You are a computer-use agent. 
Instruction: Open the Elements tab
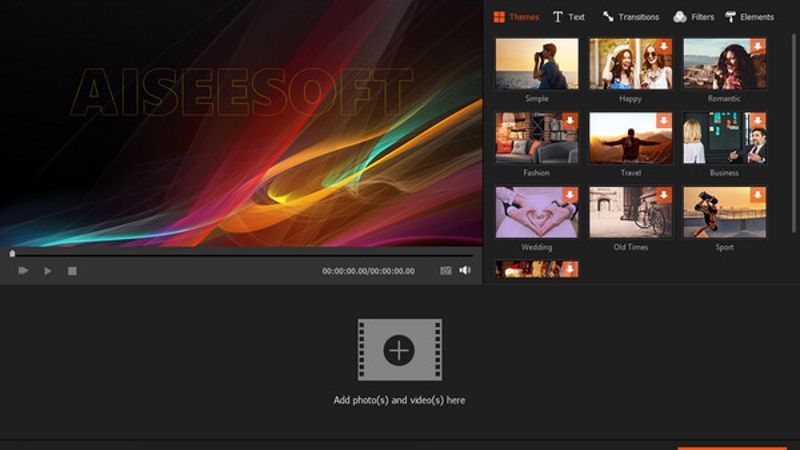tap(749, 17)
